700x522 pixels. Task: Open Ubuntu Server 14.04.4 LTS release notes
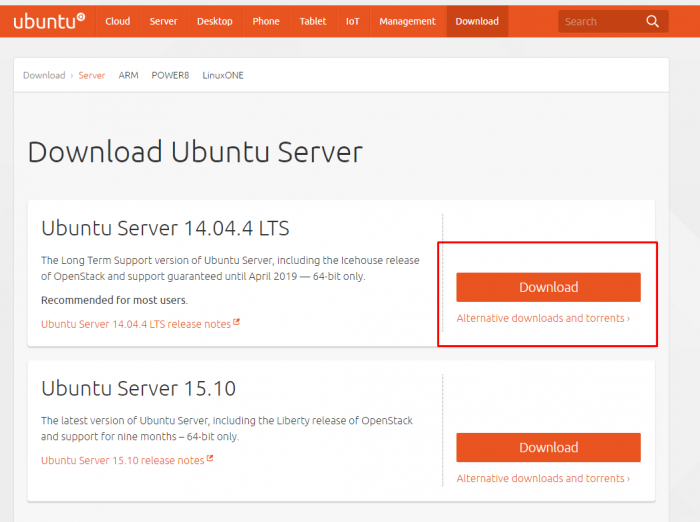pos(140,324)
